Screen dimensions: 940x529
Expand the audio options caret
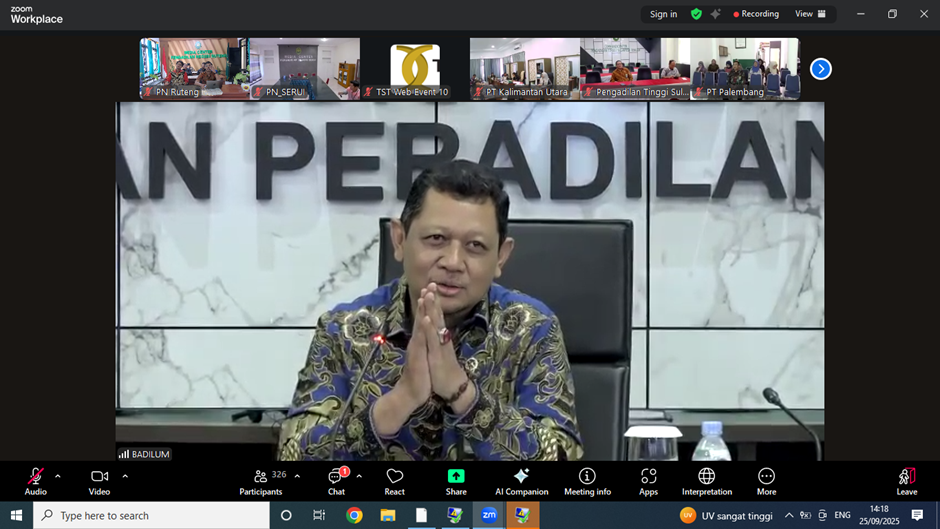point(58,476)
